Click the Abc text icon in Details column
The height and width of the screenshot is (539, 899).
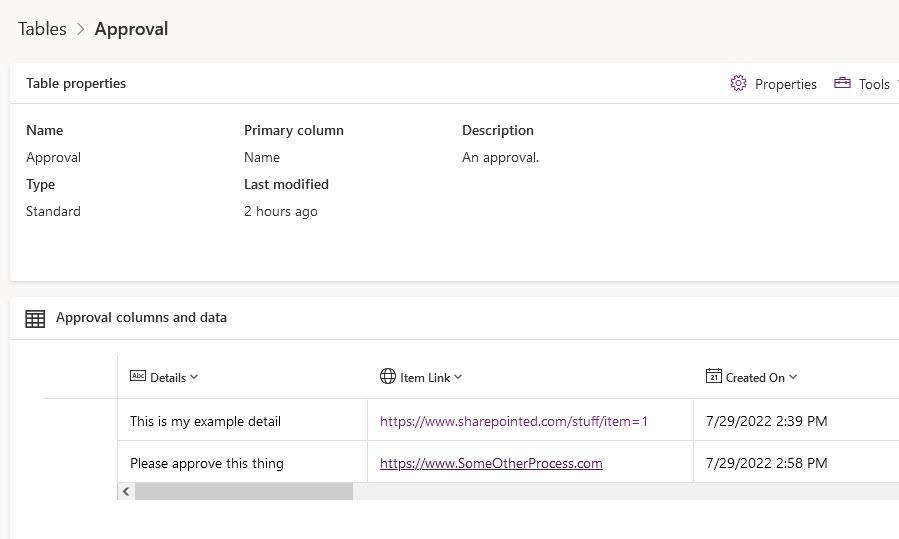tap(138, 376)
